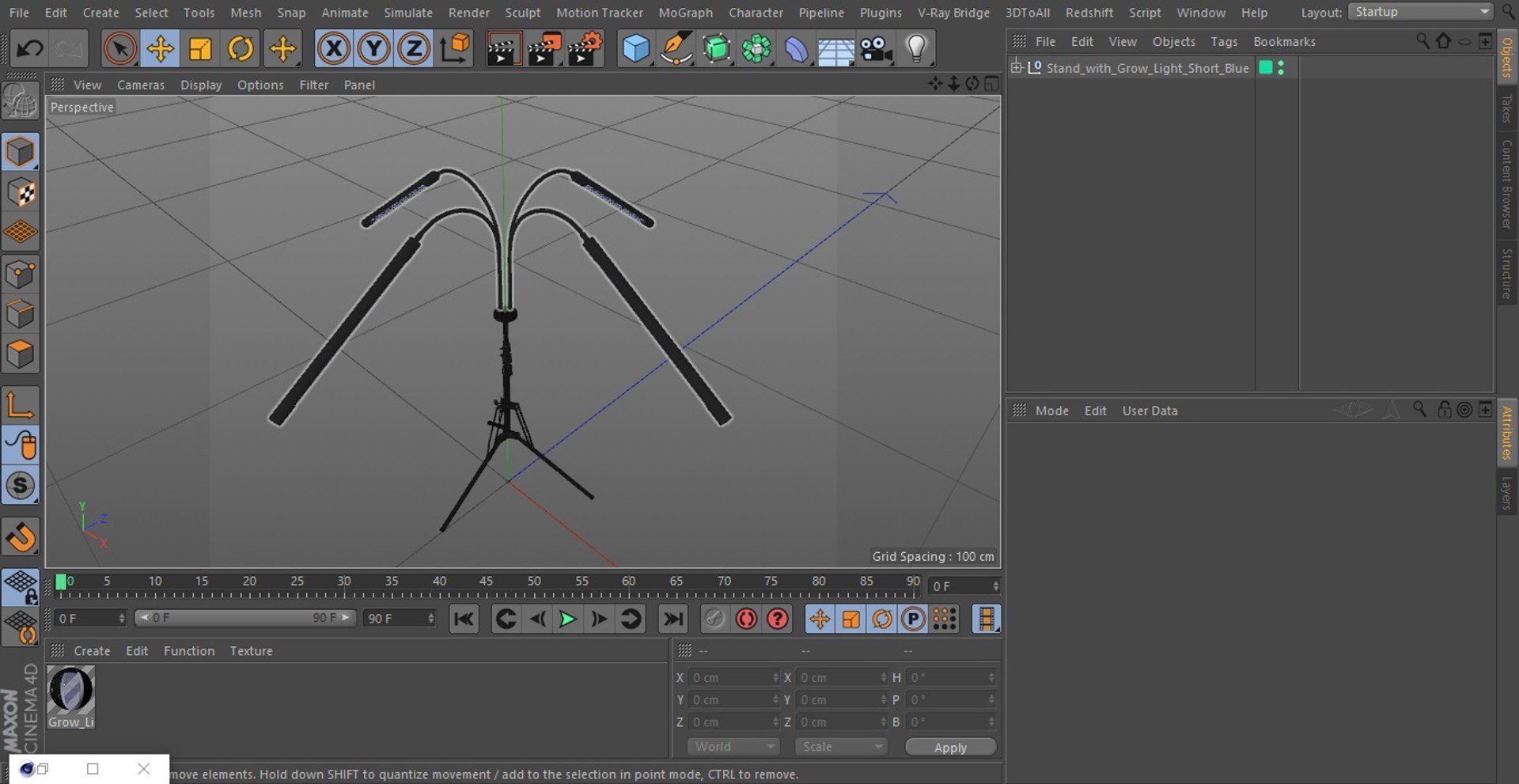Click Render View clapperboard icon

point(502,49)
